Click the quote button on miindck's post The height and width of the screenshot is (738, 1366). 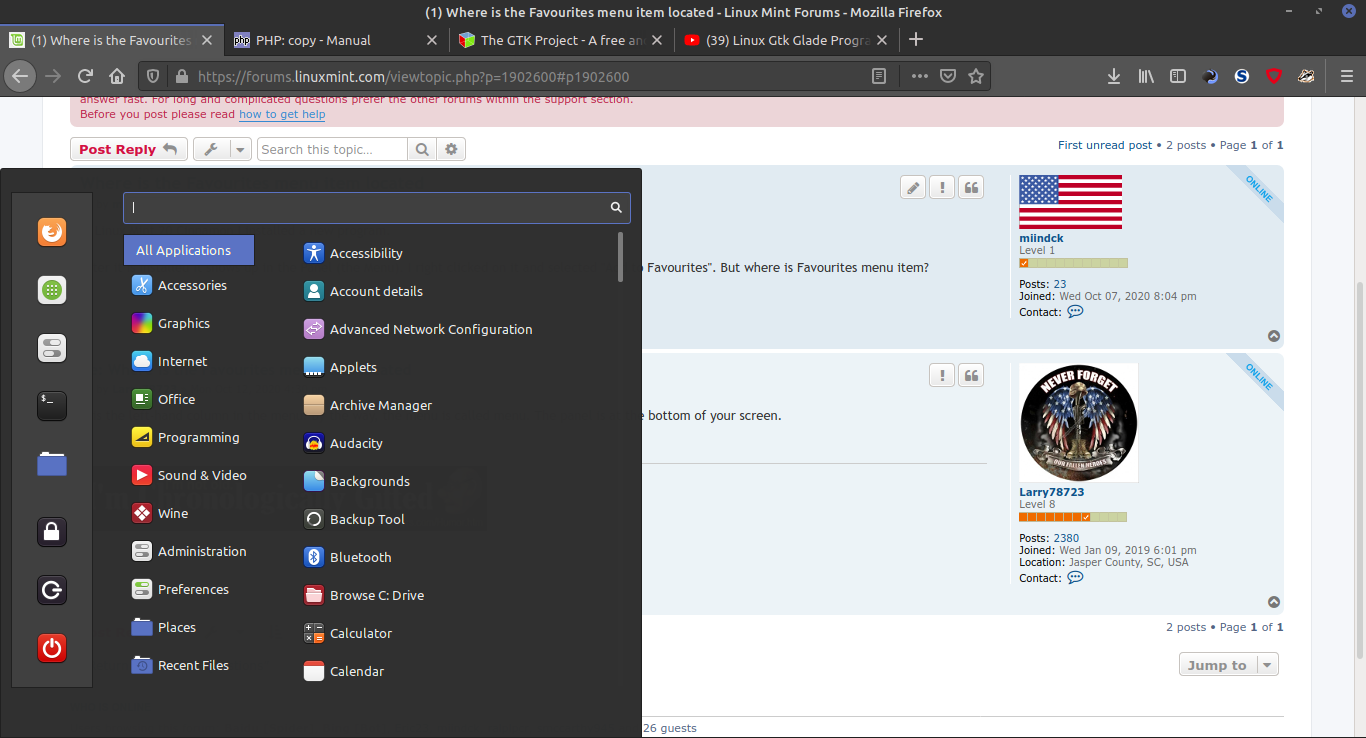click(971, 187)
